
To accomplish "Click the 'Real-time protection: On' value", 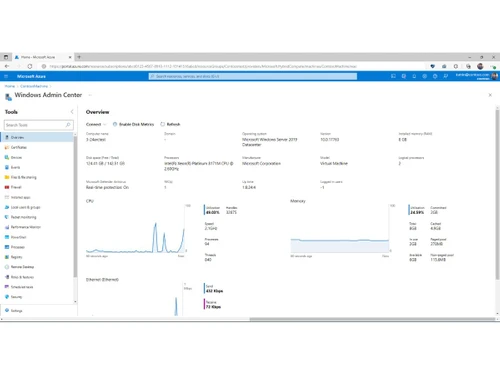I will coord(107,187).
